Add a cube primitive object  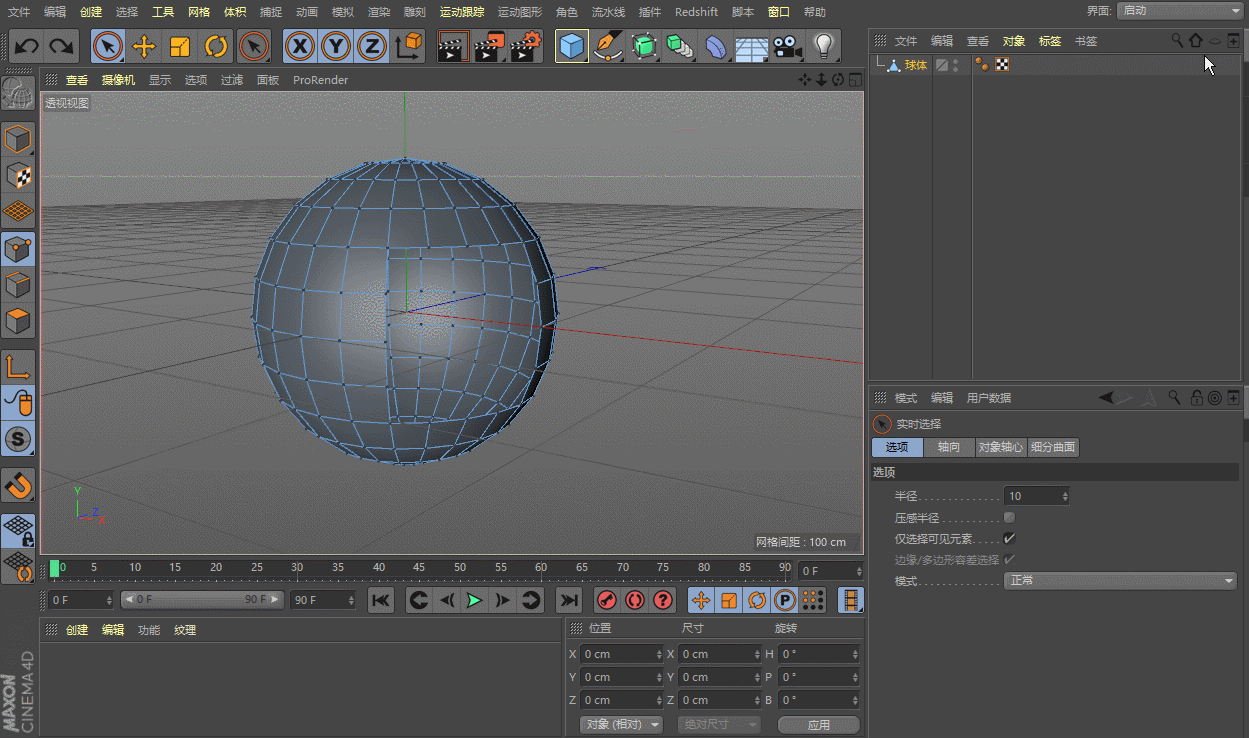[x=571, y=47]
